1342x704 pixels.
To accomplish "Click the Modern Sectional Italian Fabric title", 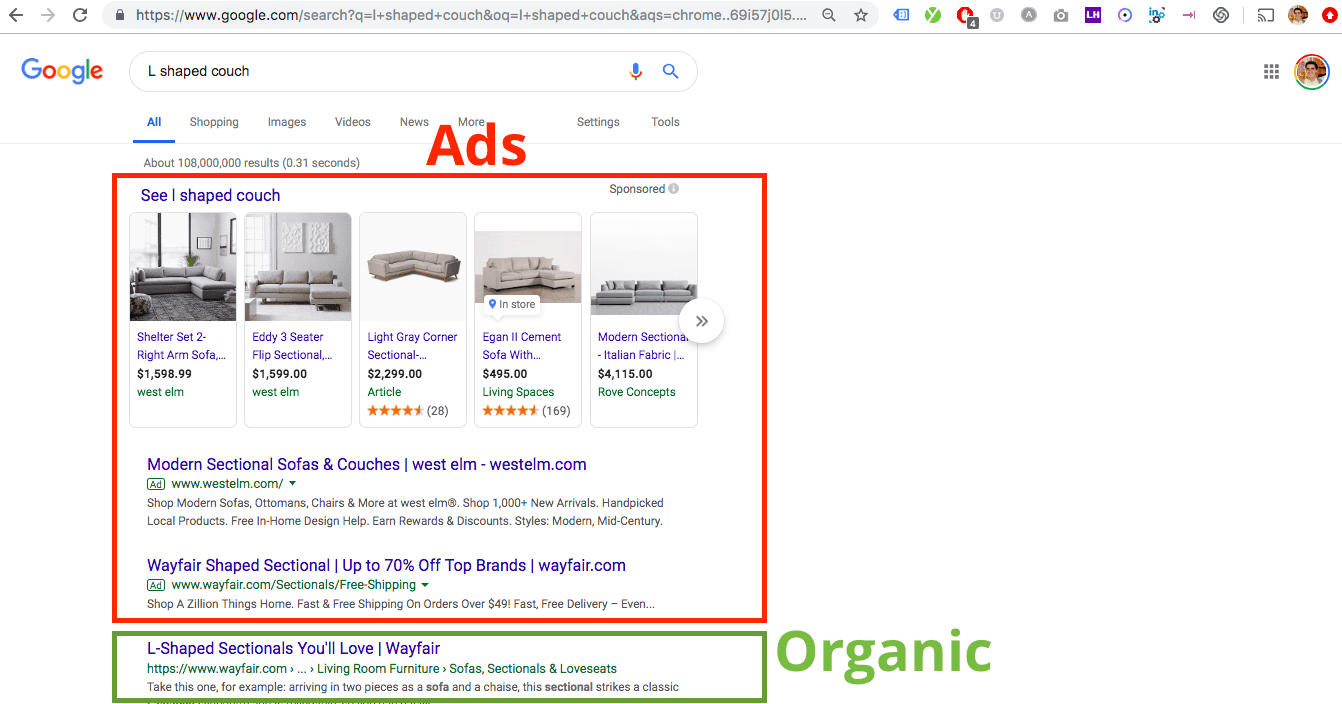I will pos(641,346).
